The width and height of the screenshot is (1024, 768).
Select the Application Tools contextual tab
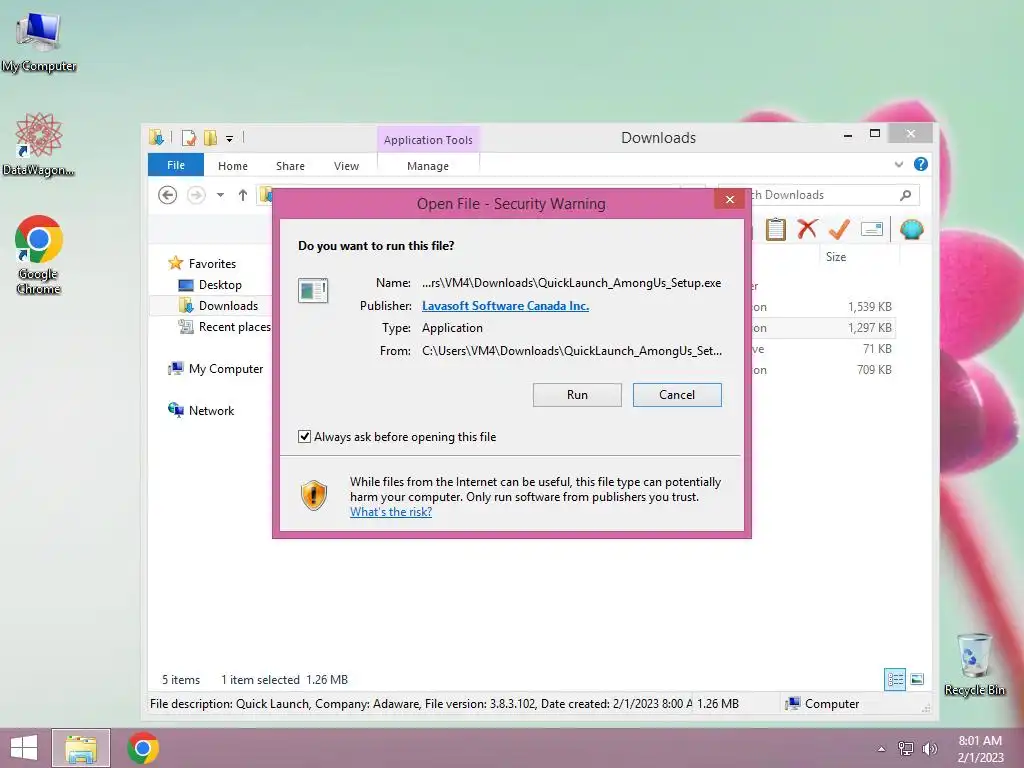tap(428, 140)
